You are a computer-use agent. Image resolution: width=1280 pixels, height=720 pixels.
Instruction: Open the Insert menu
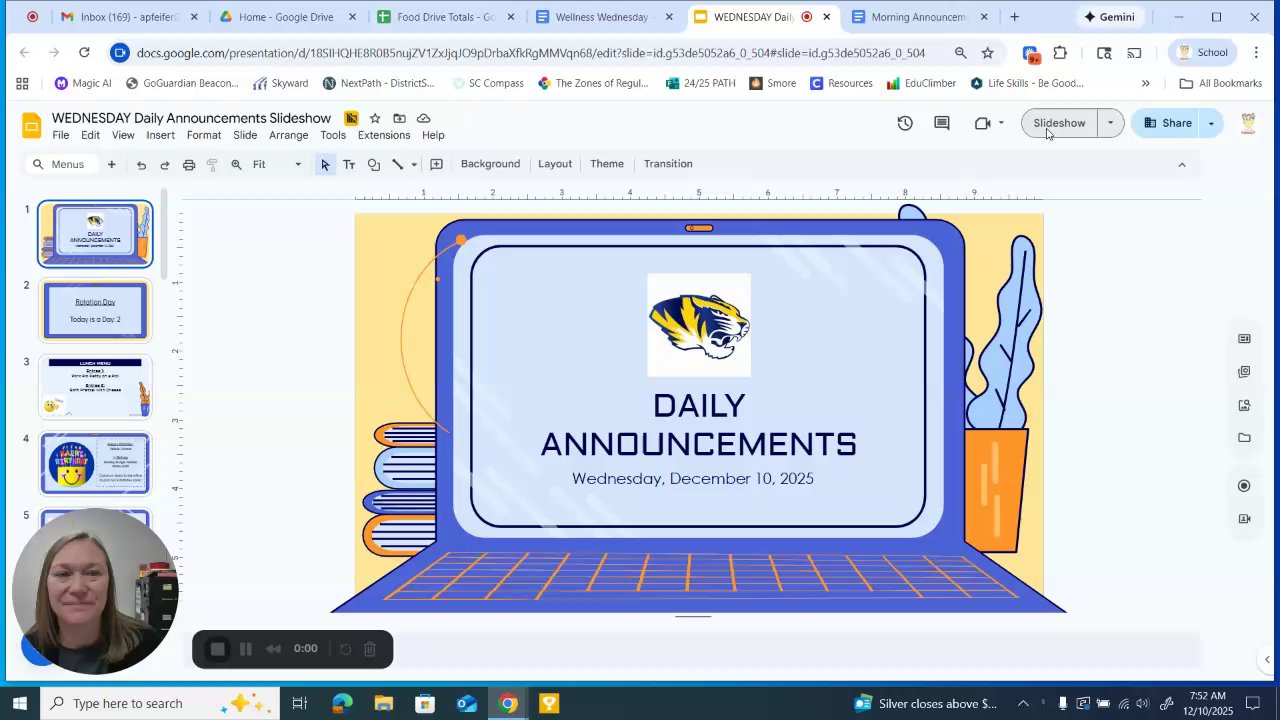[160, 135]
